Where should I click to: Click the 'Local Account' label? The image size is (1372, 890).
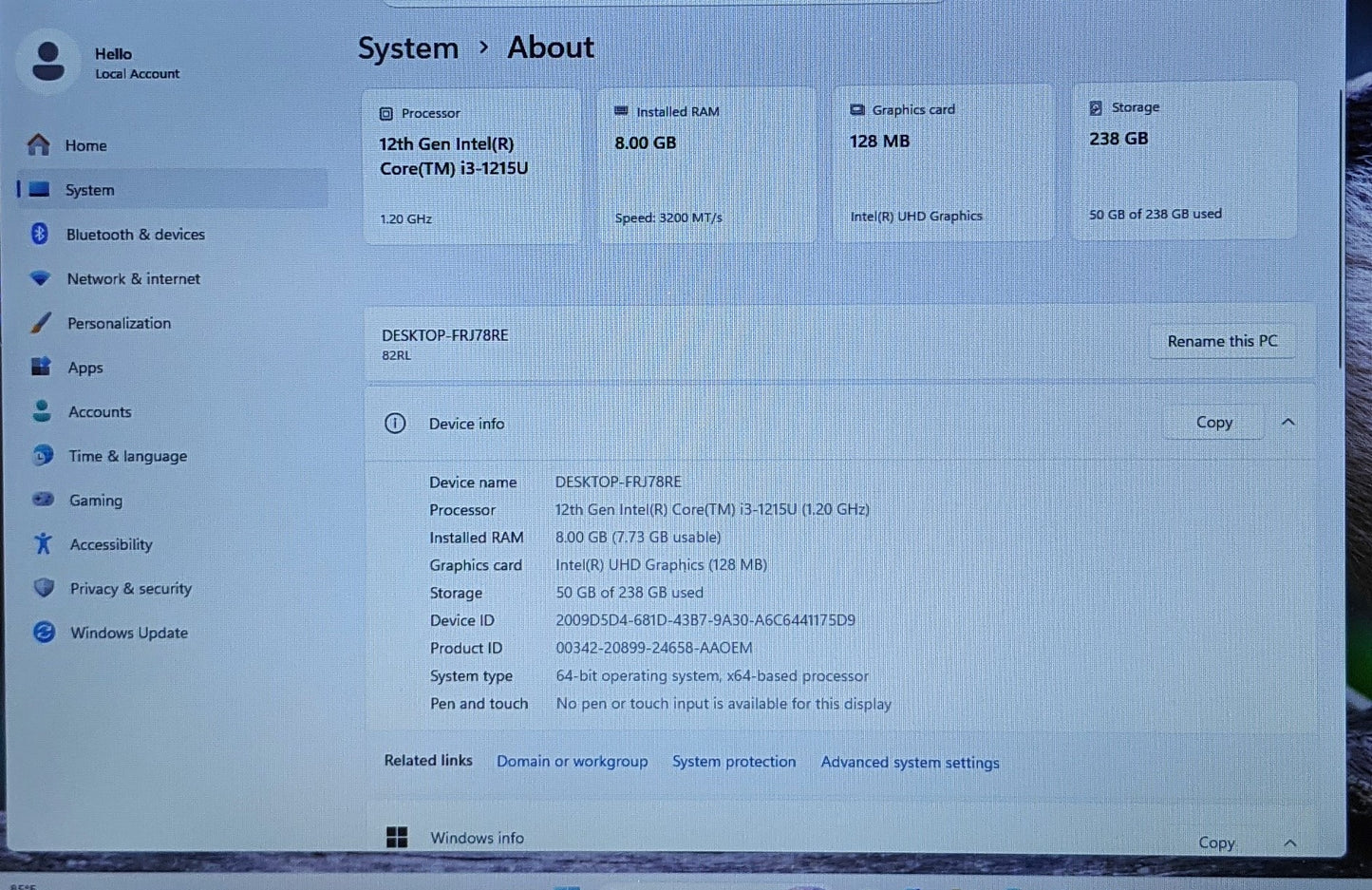[x=137, y=74]
